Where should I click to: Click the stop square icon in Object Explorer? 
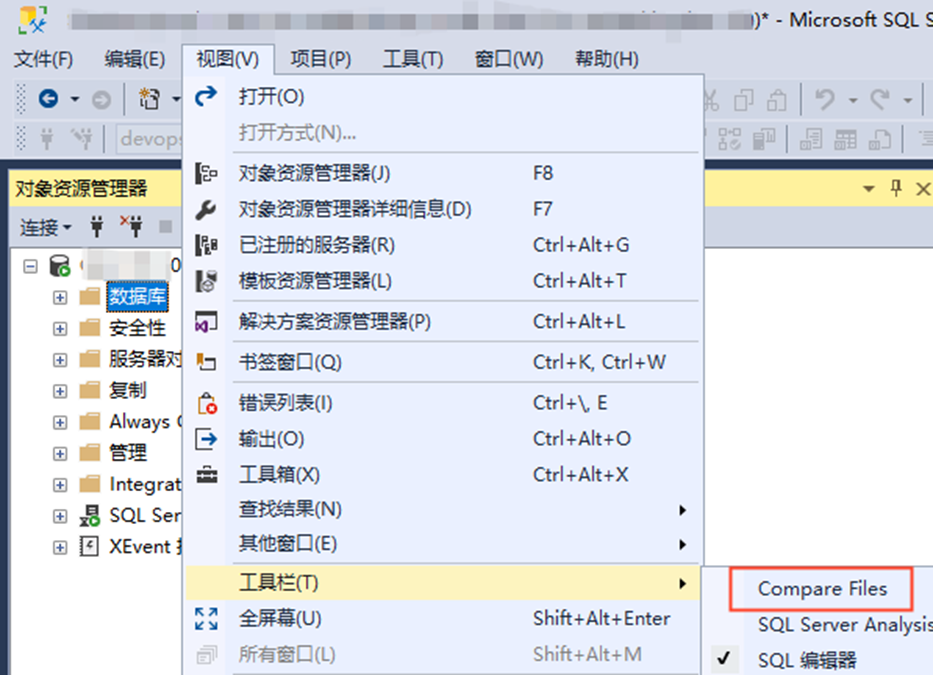166,226
